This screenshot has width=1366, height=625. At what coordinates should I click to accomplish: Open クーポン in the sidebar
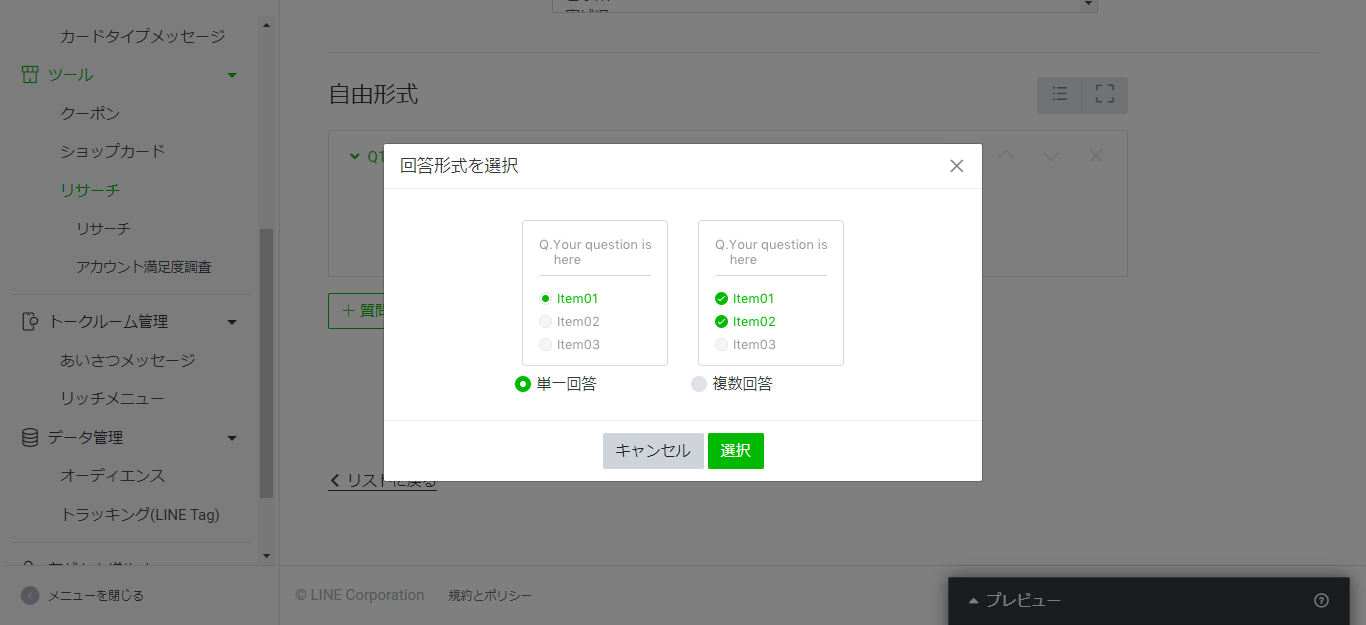90,113
